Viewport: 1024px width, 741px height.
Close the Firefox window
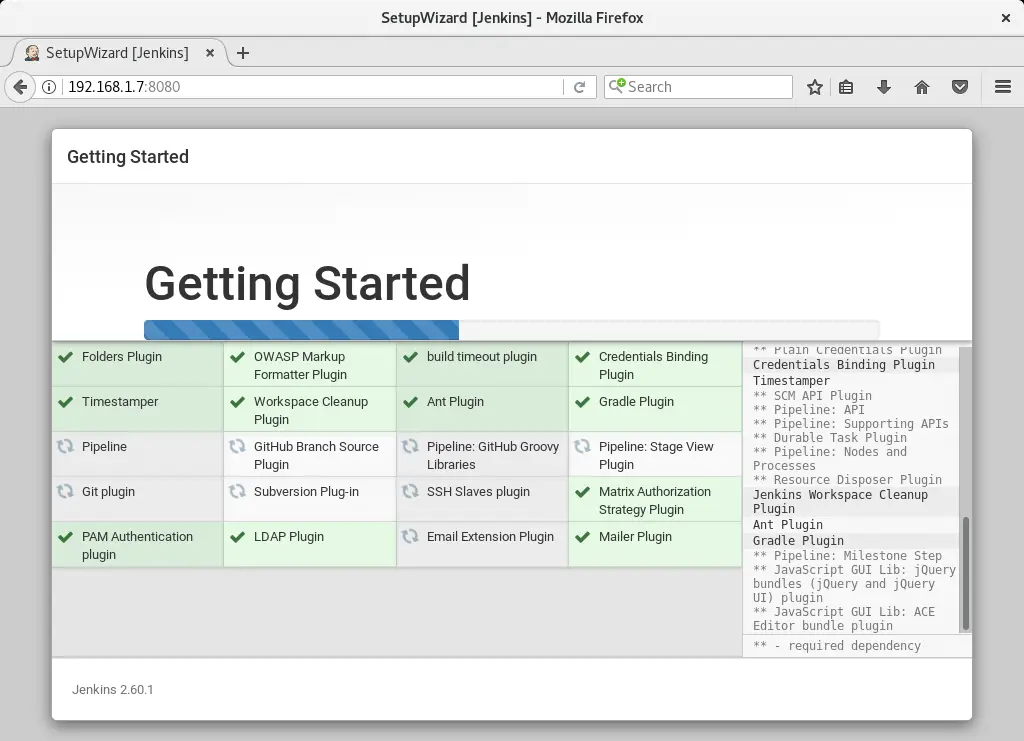tap(1006, 18)
